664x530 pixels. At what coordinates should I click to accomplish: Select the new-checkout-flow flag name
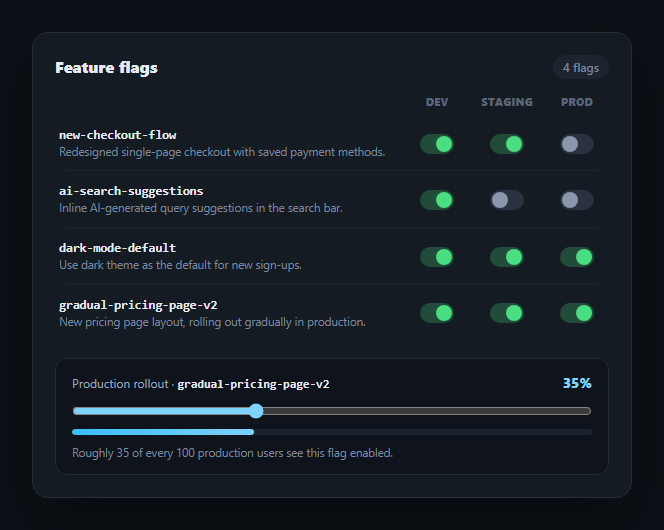[118, 135]
